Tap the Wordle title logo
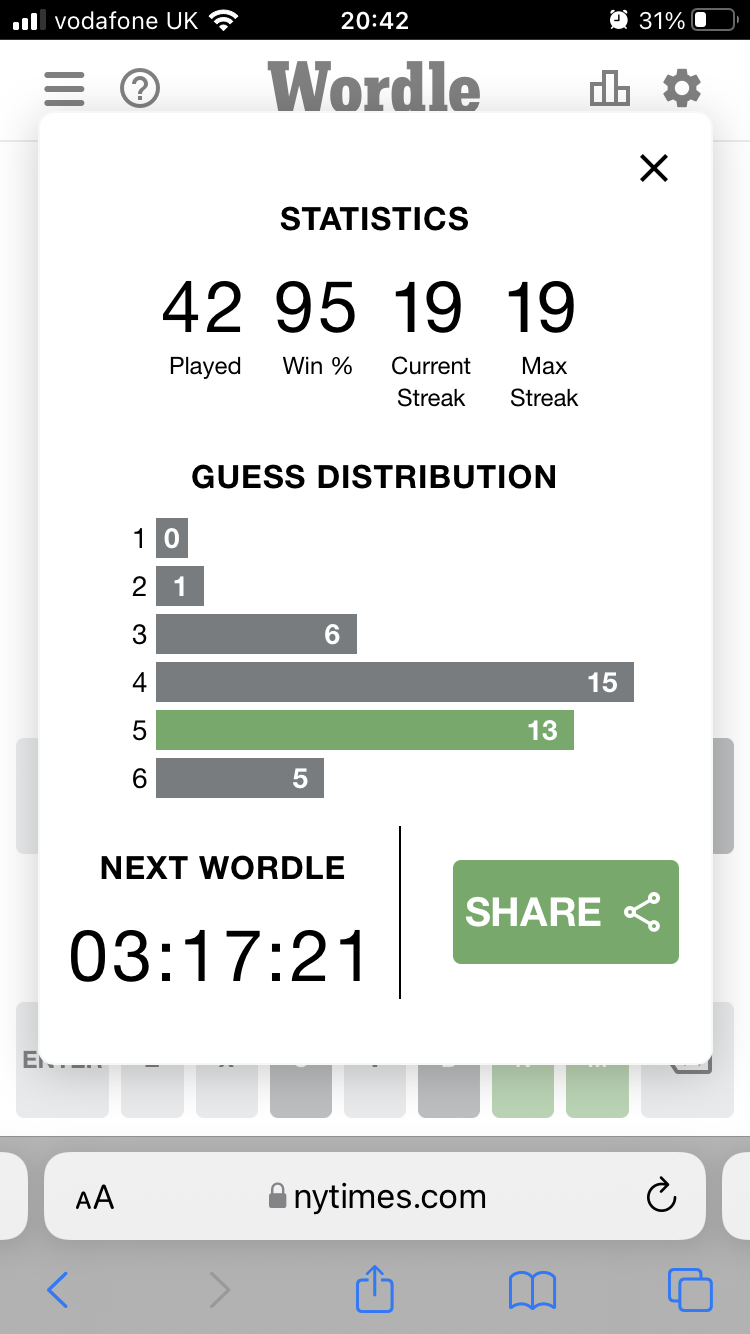The width and height of the screenshot is (750, 1334). point(374,88)
